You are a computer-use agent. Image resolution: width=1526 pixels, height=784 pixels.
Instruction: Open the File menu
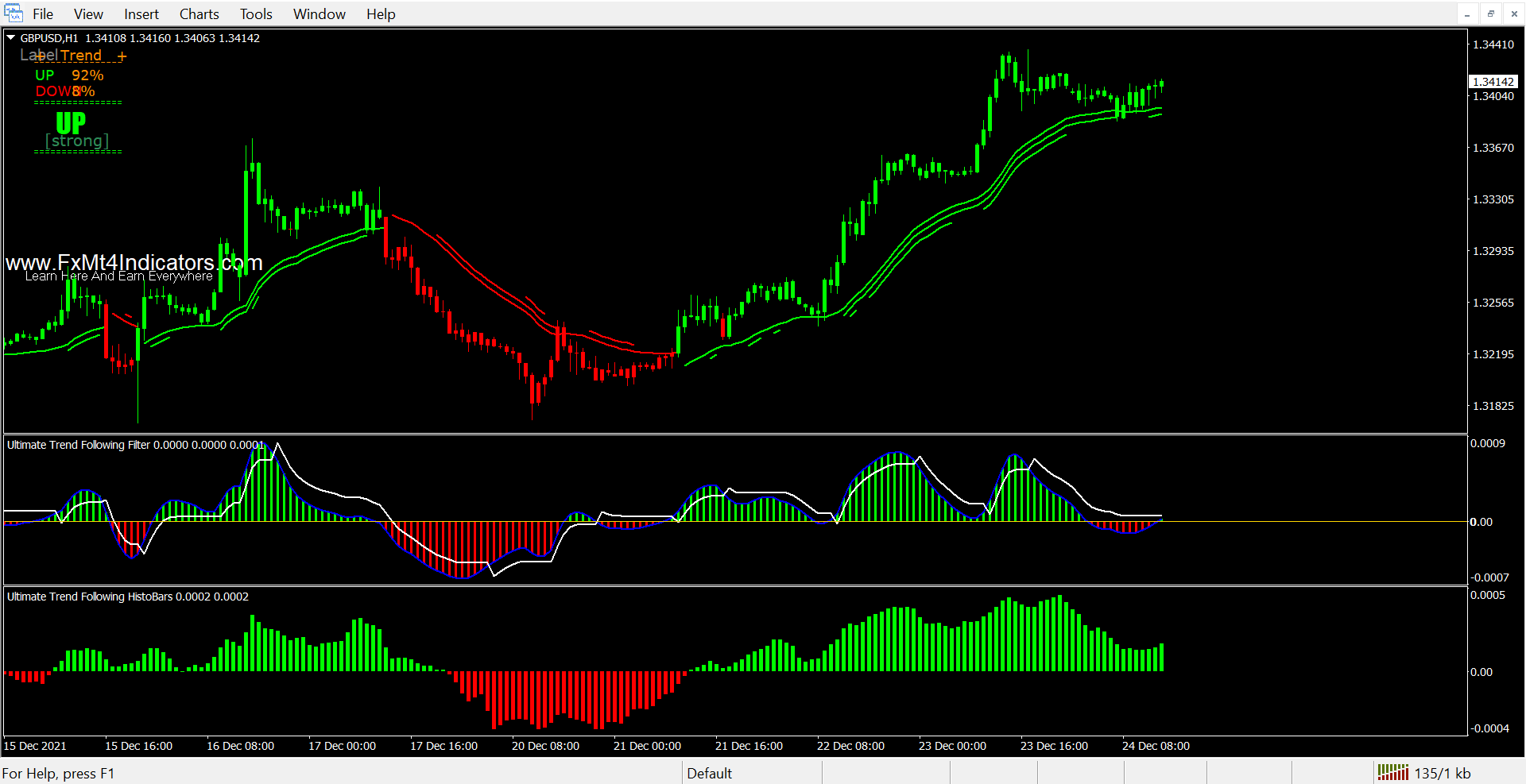(x=43, y=14)
